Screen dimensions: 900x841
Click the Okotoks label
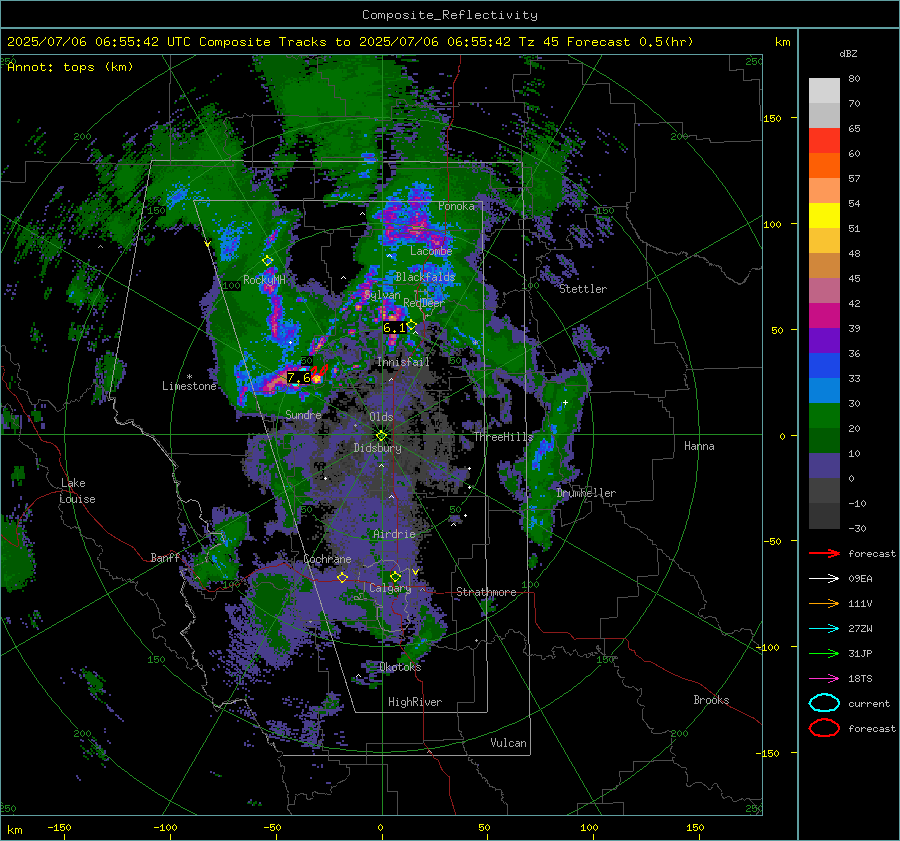(x=400, y=667)
